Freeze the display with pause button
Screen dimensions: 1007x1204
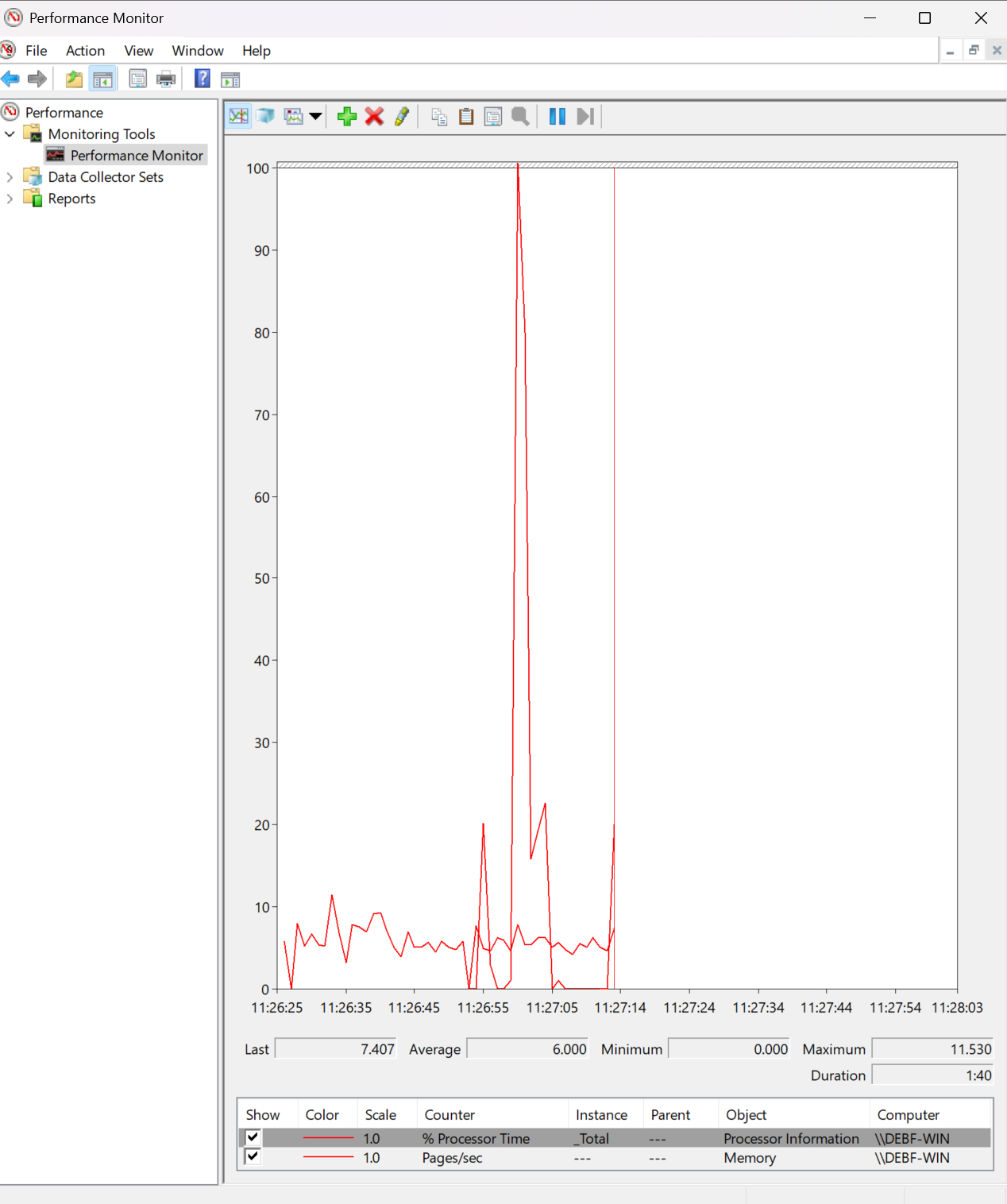[558, 117]
